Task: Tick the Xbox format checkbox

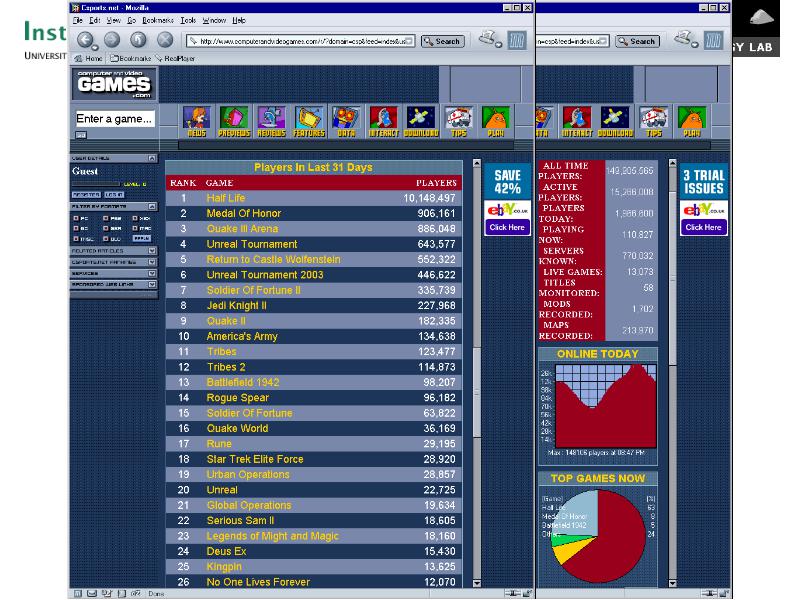Action: click(135, 218)
